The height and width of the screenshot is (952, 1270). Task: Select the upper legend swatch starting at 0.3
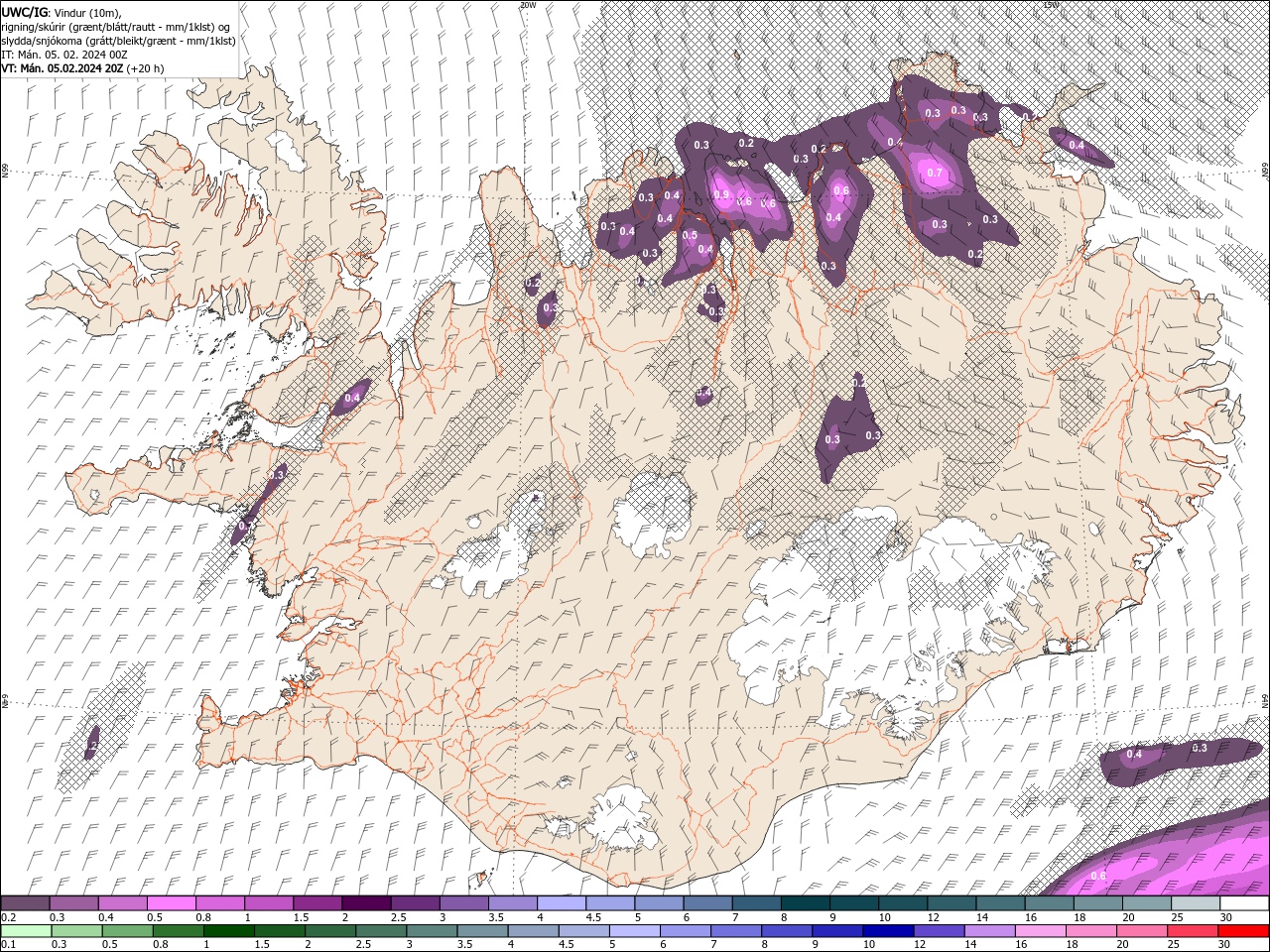[73, 903]
